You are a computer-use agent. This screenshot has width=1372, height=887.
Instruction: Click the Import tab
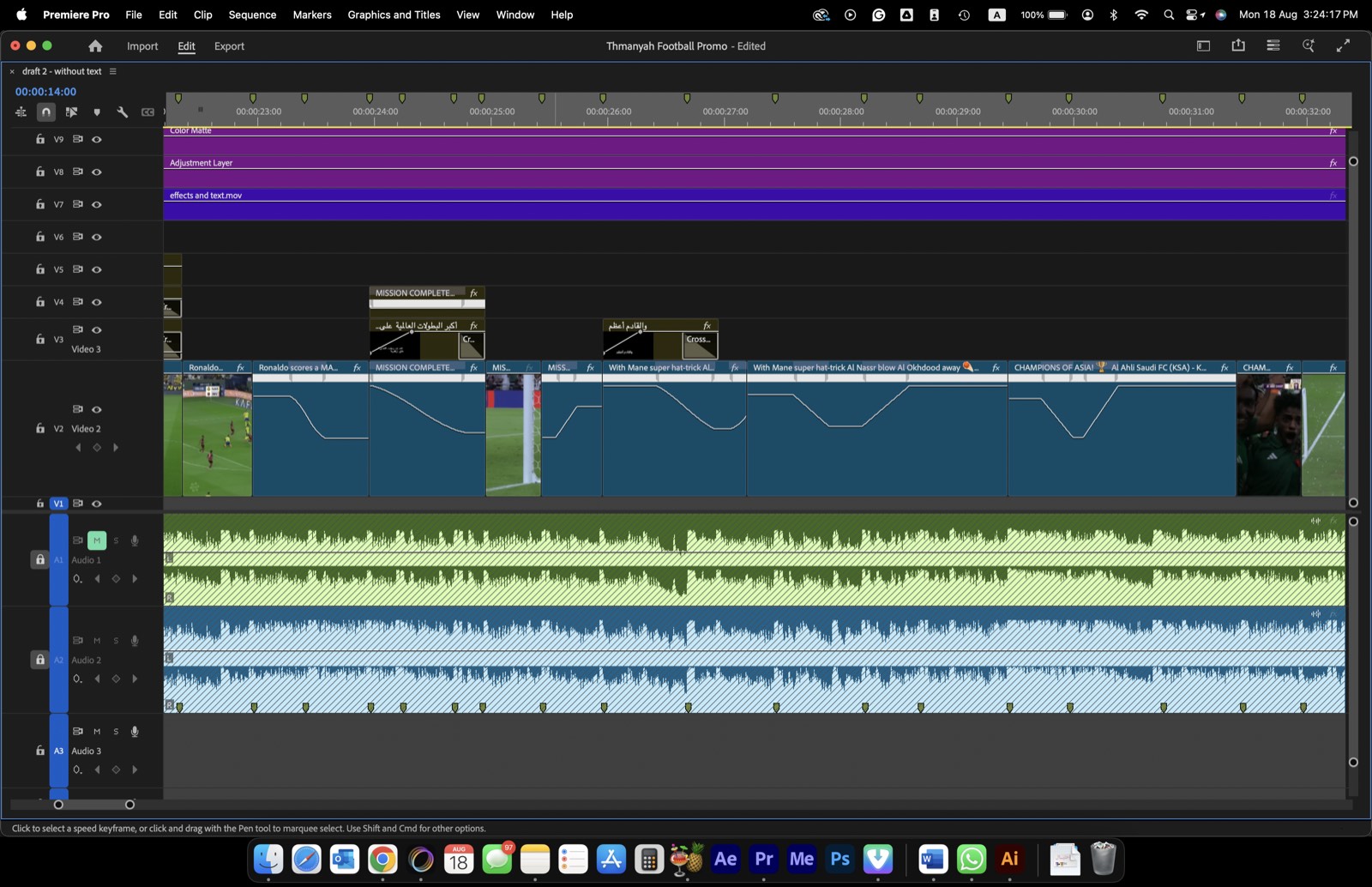tap(142, 46)
